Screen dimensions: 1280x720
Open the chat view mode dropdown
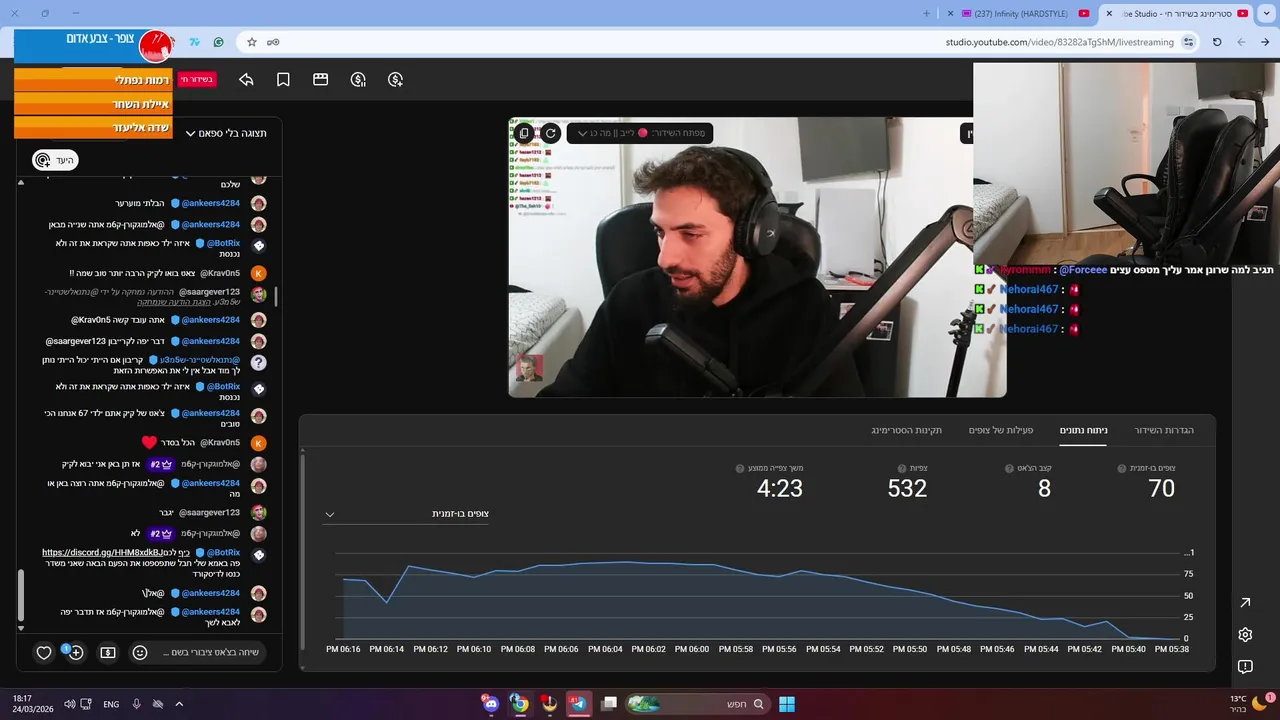click(226, 133)
